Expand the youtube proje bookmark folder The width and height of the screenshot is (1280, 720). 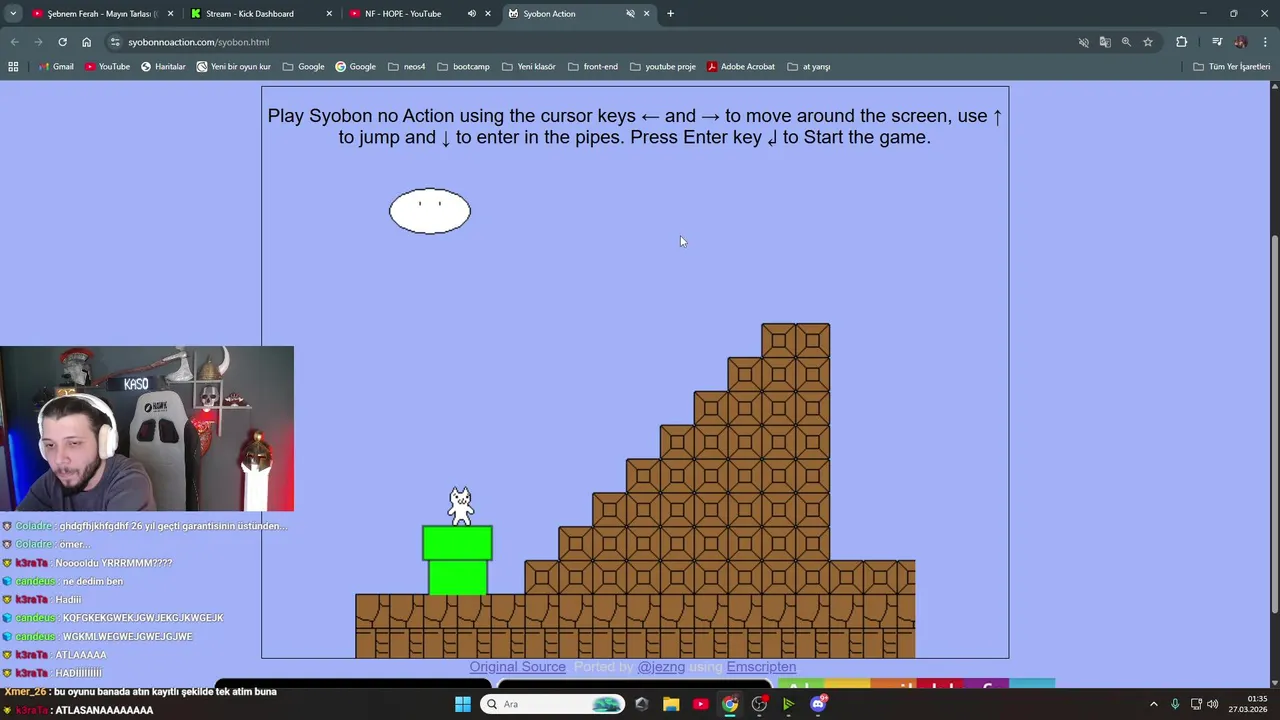pyautogui.click(x=662, y=67)
